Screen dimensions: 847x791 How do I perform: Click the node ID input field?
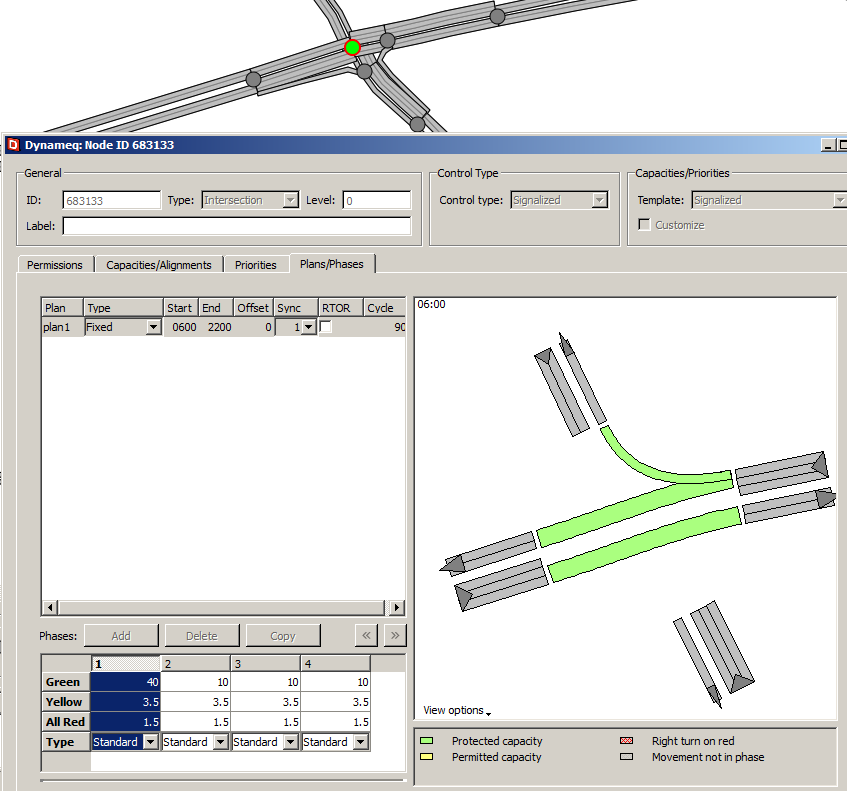click(111, 200)
